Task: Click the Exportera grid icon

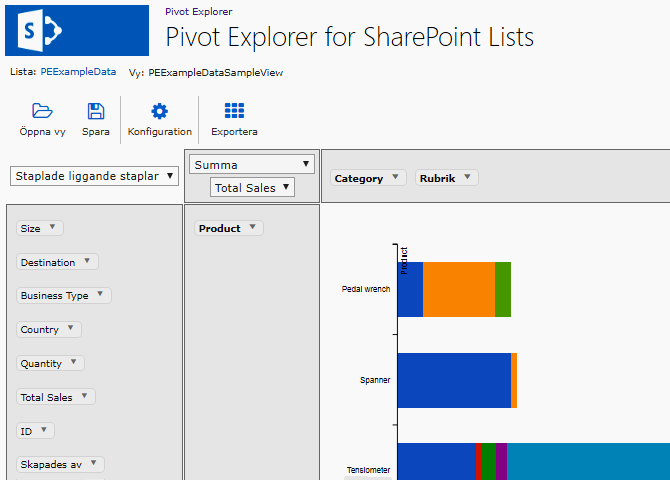Action: pyautogui.click(x=234, y=111)
